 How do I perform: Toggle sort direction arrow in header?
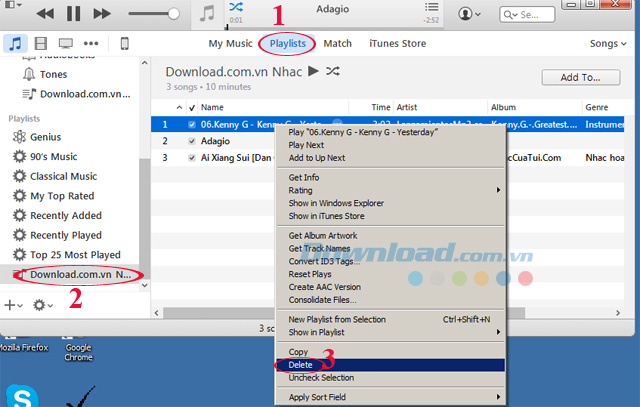(x=179, y=107)
